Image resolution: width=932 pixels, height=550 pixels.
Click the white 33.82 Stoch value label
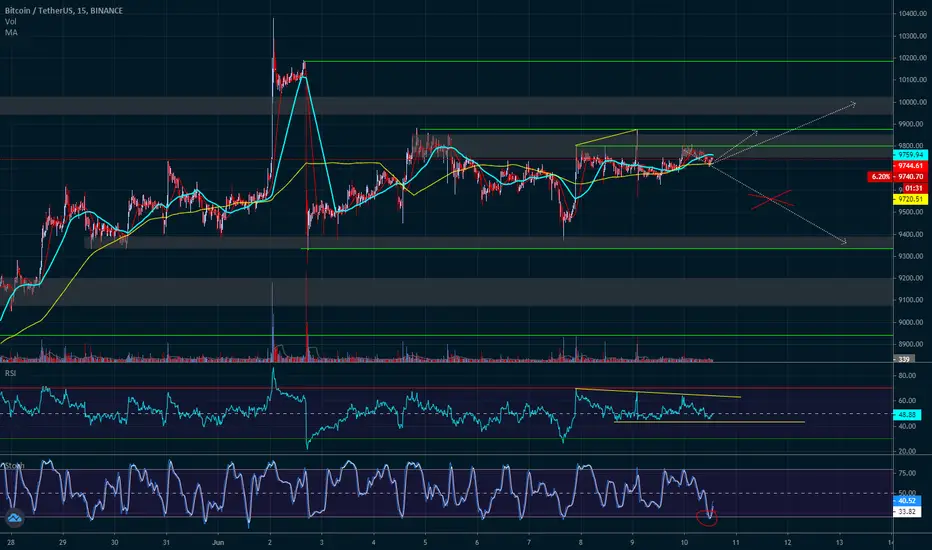pyautogui.click(x=907, y=511)
